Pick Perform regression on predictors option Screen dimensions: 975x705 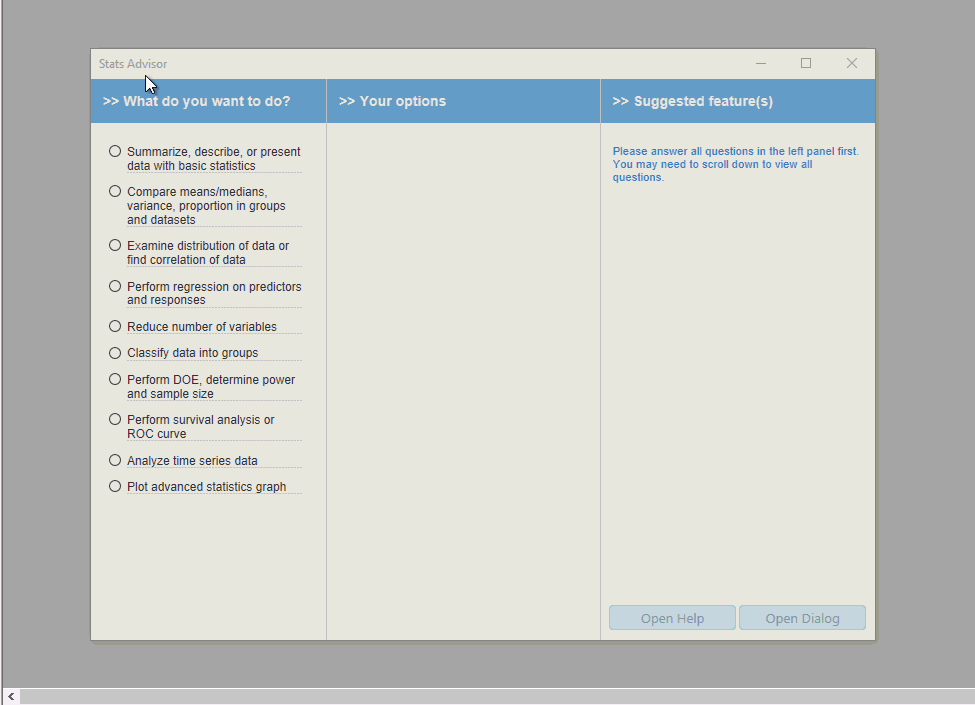pyautogui.click(x=115, y=286)
